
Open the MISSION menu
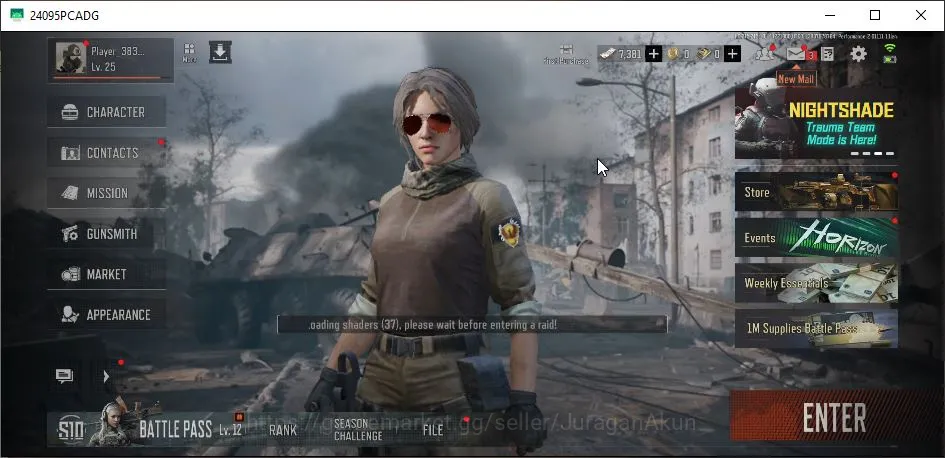pyautogui.click(x=106, y=193)
